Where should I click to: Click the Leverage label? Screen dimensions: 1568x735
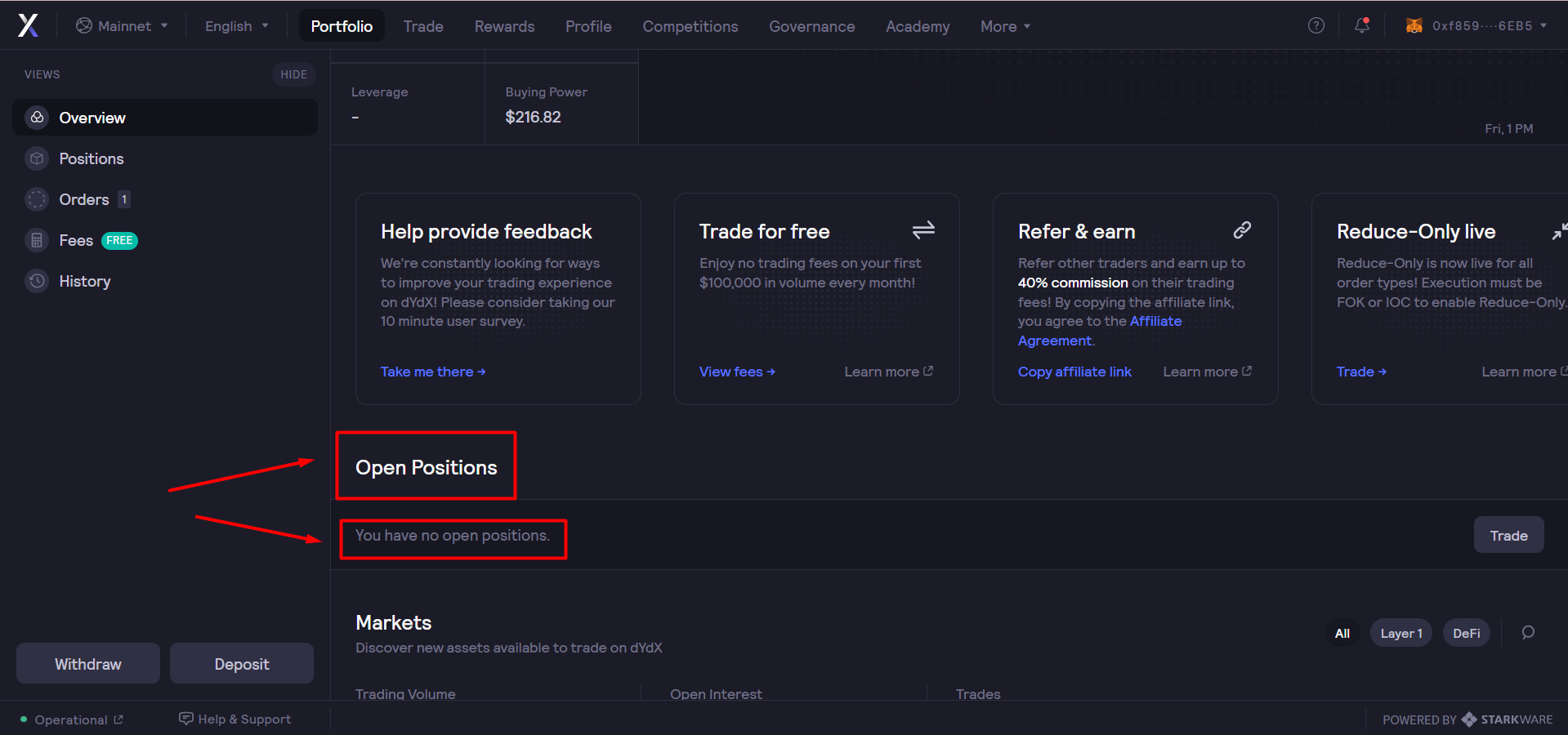tap(379, 92)
